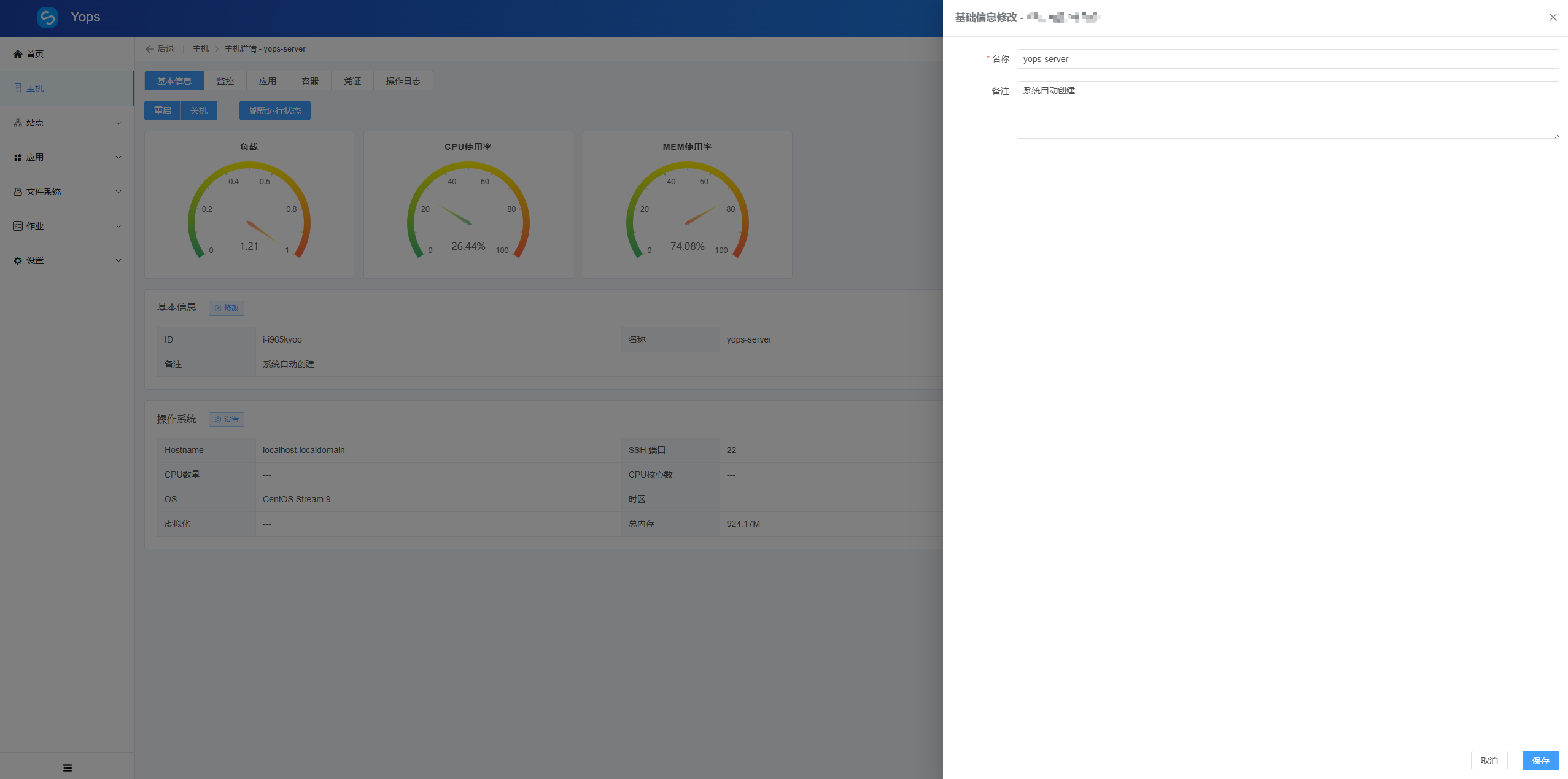Image resolution: width=1568 pixels, height=779 pixels.
Task: Click the textarea resize handle corner
Action: [x=1556, y=136]
